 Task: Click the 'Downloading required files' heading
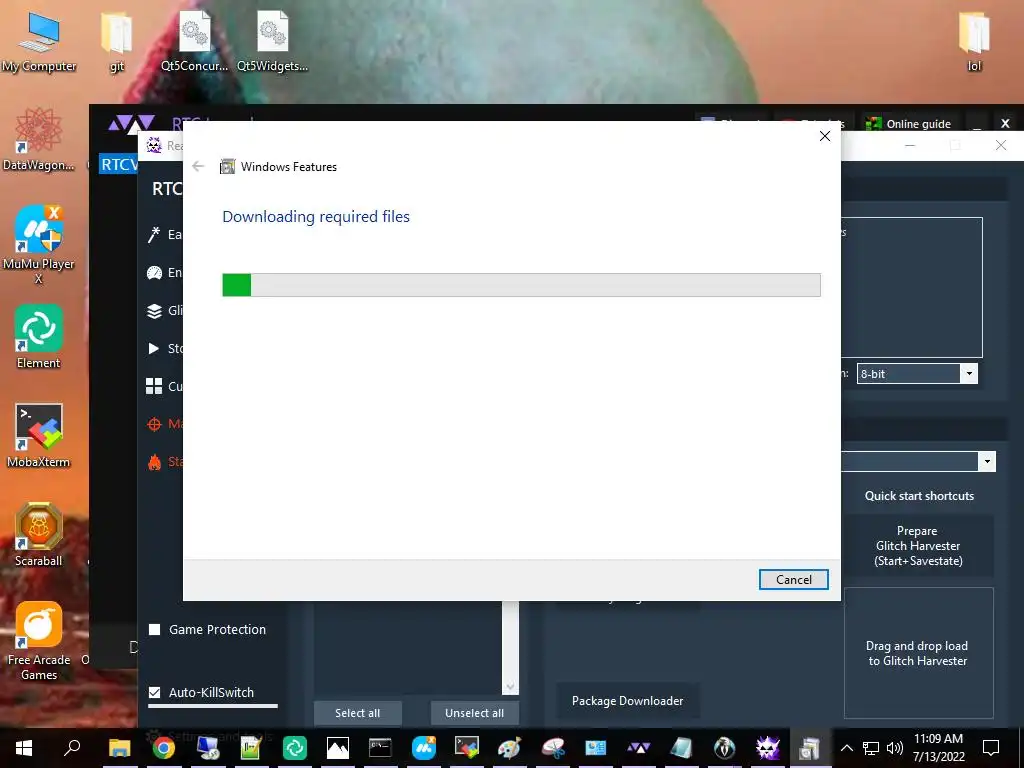[x=316, y=216]
